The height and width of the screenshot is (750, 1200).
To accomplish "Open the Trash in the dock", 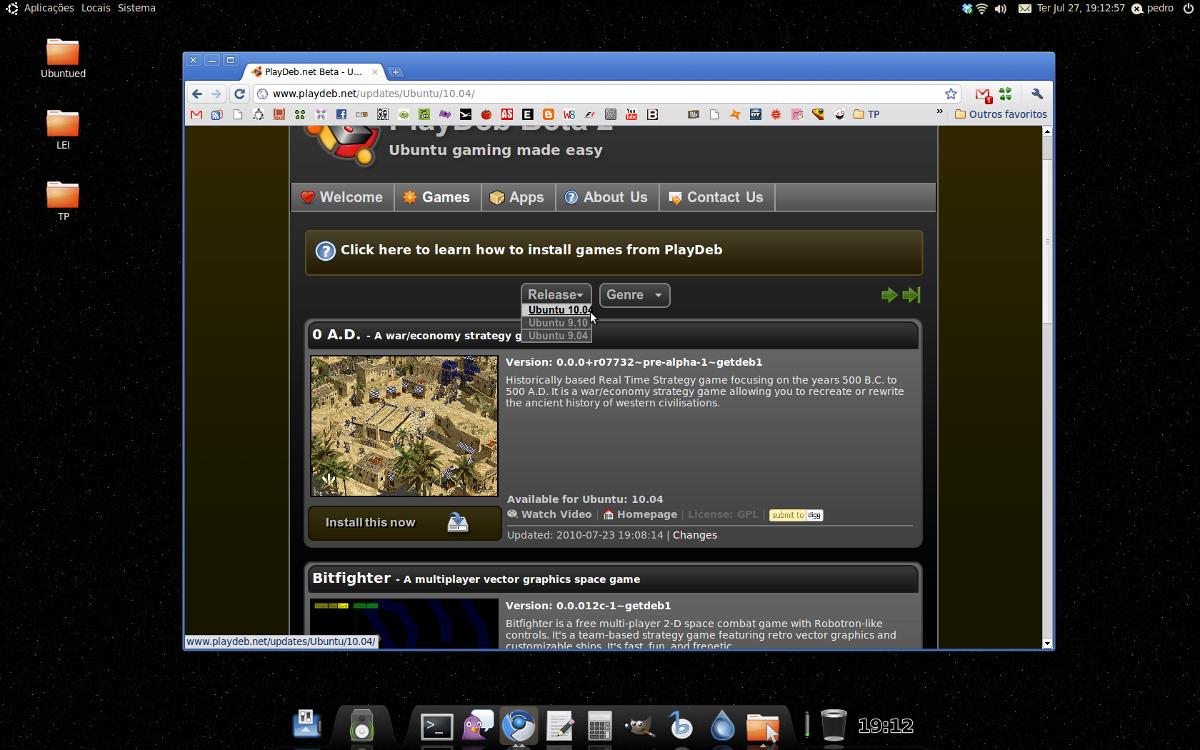I will click(x=833, y=725).
